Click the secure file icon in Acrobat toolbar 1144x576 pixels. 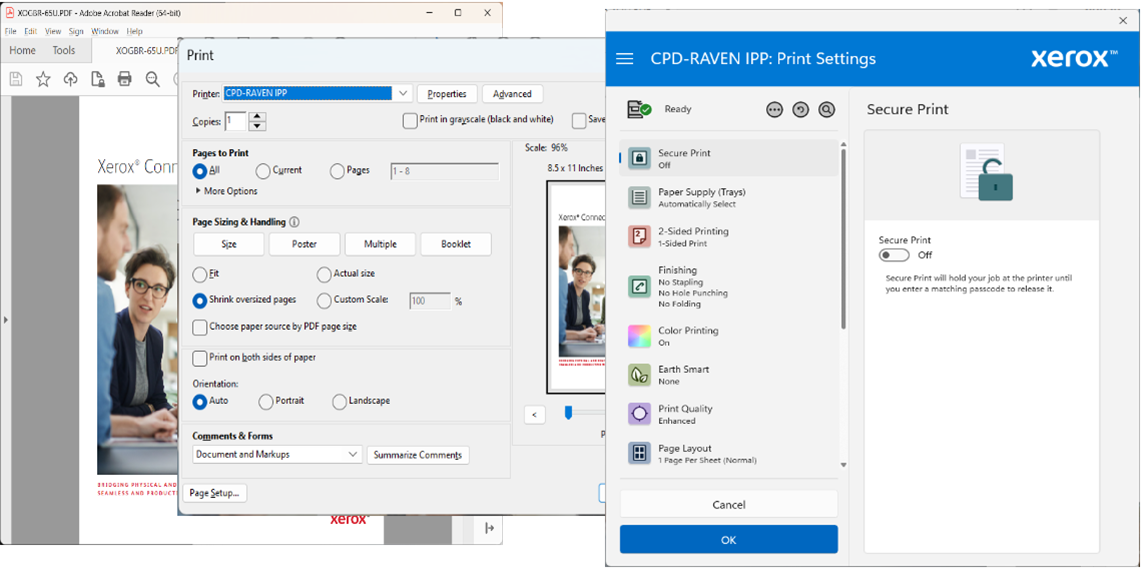pyautogui.click(x=98, y=79)
